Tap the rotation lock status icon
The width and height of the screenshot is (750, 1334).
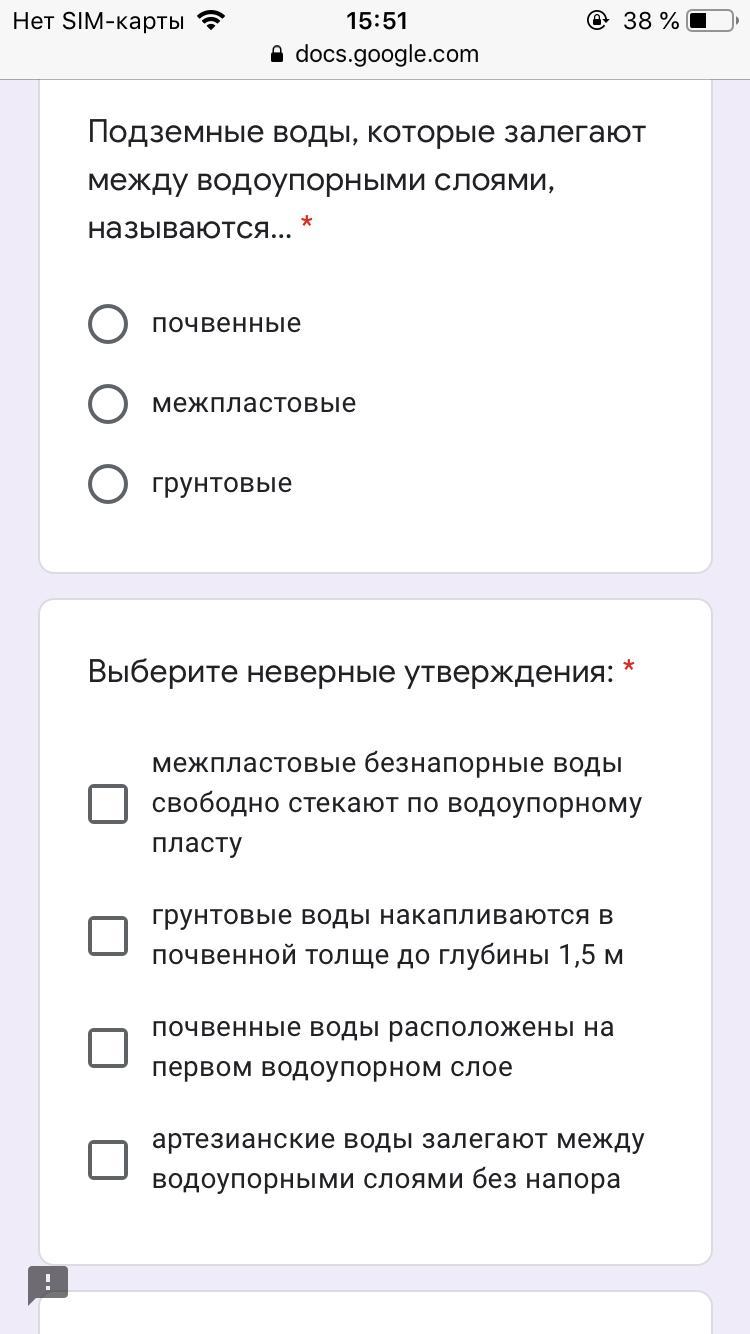[x=597, y=20]
